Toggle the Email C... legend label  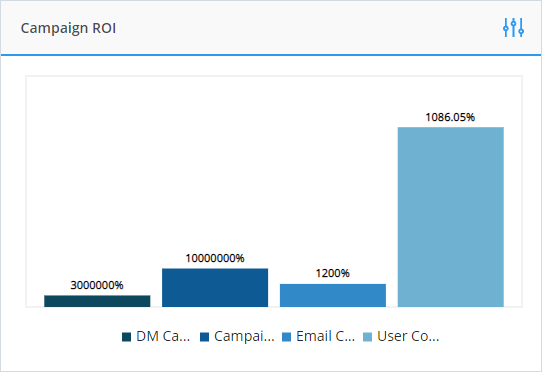(x=325, y=336)
